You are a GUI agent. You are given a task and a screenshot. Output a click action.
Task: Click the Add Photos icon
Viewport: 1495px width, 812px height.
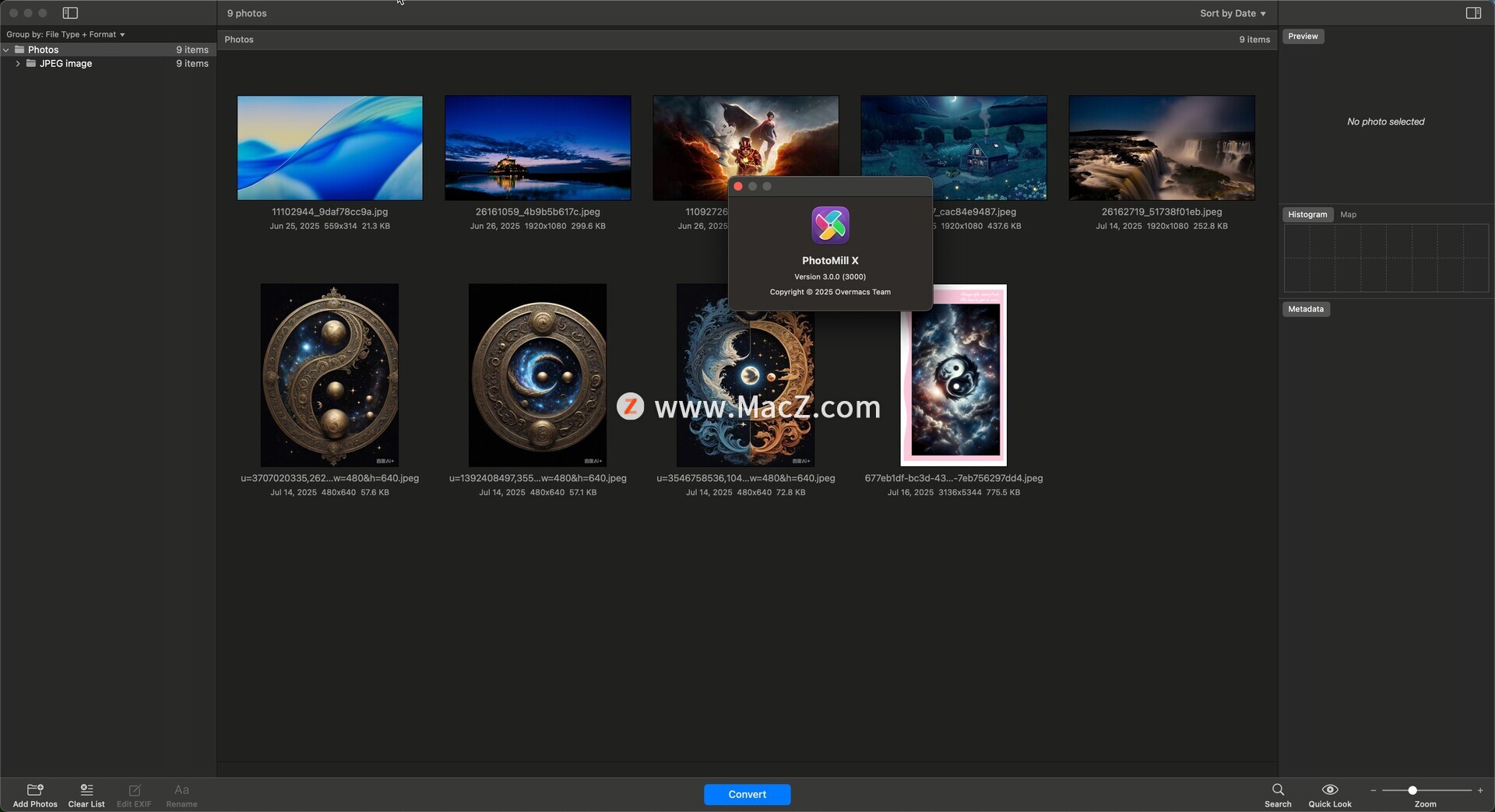pyautogui.click(x=35, y=789)
